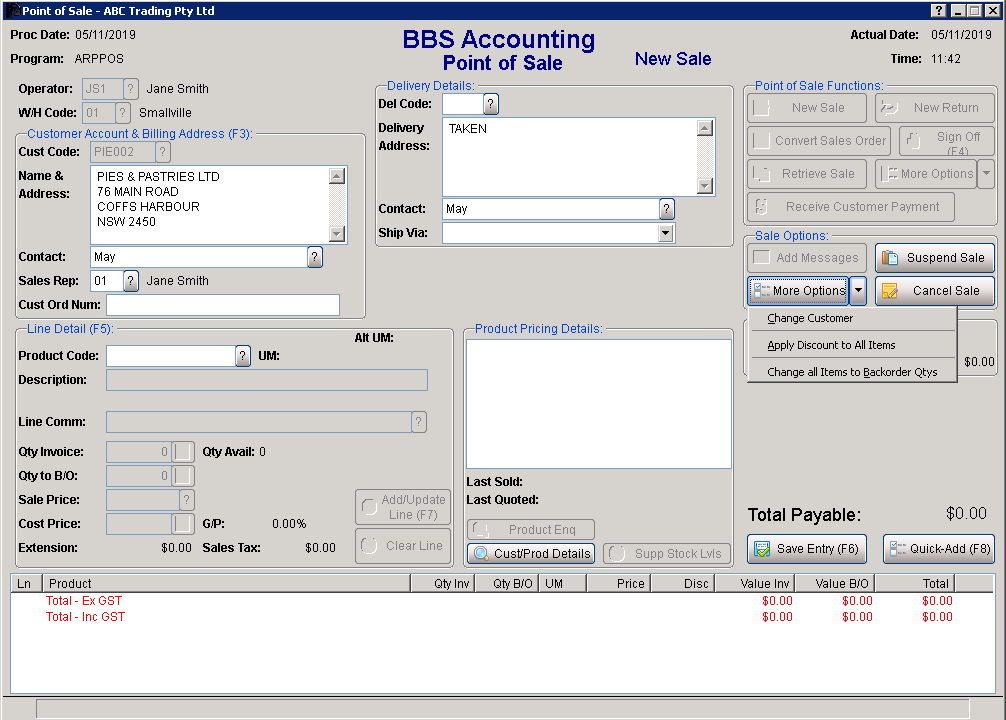The image size is (1006, 720).
Task: Click the Sales Rep lookup question mark icon
Action: 130,281
